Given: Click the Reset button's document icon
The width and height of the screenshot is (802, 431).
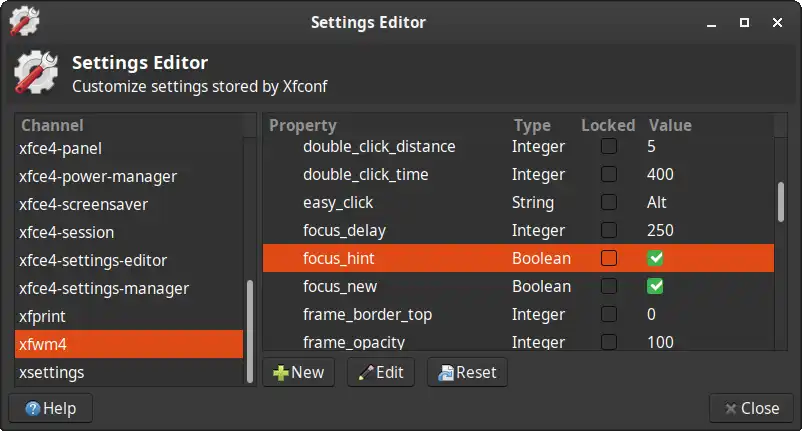Looking at the screenshot, I should (x=445, y=373).
